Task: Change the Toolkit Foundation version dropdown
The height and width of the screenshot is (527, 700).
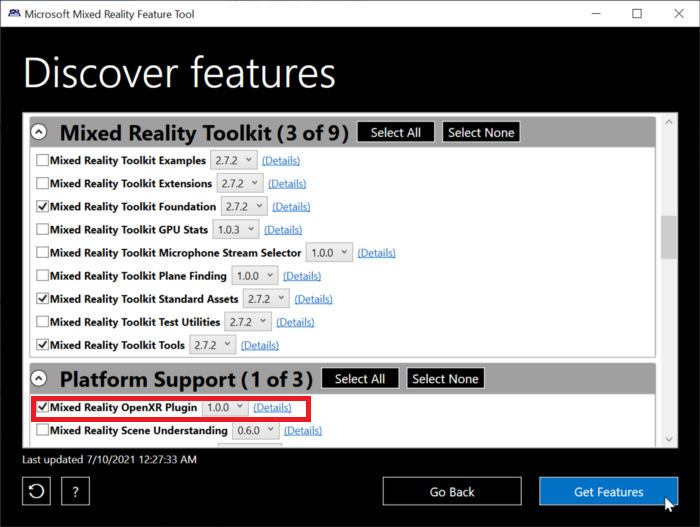Action: coord(244,207)
